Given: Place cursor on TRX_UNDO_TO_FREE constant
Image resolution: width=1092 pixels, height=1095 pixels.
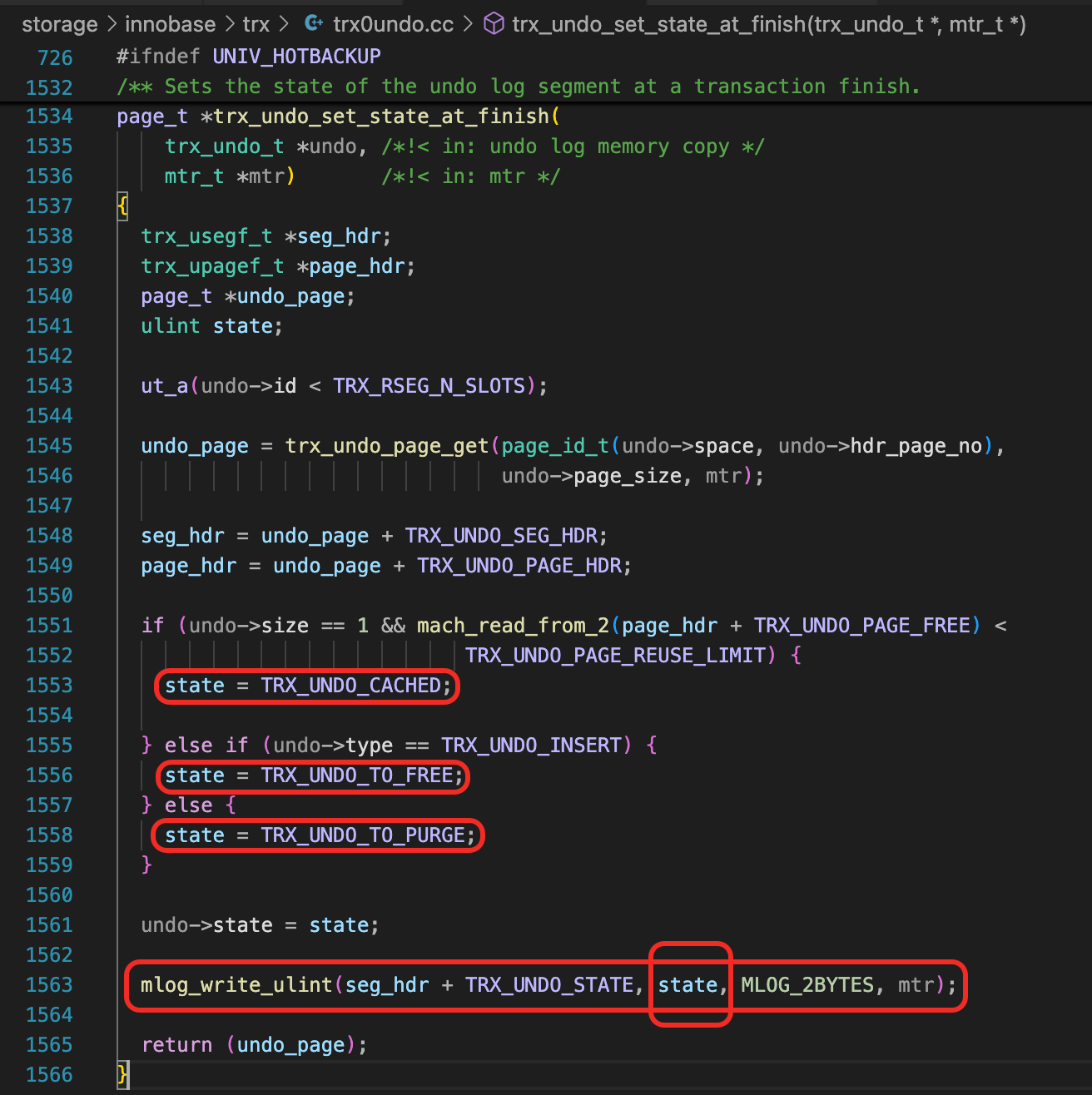Looking at the screenshot, I should click(356, 775).
